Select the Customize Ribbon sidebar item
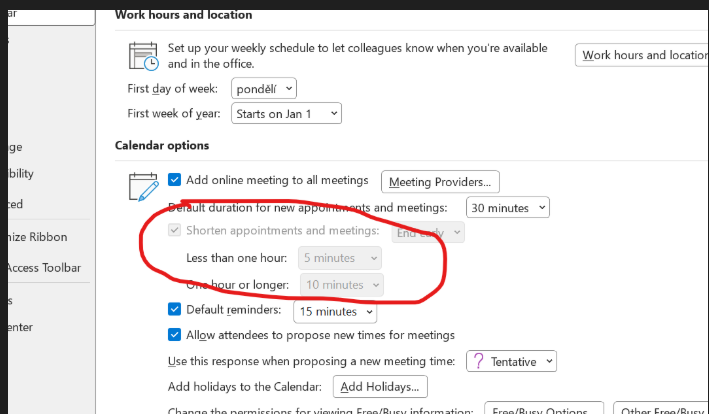 click(38, 237)
